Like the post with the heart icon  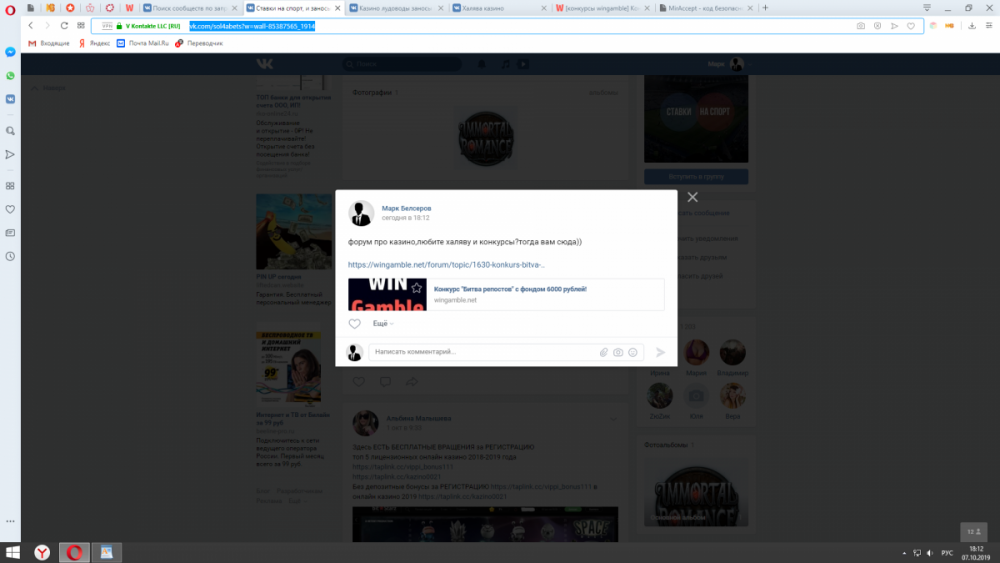pos(355,324)
